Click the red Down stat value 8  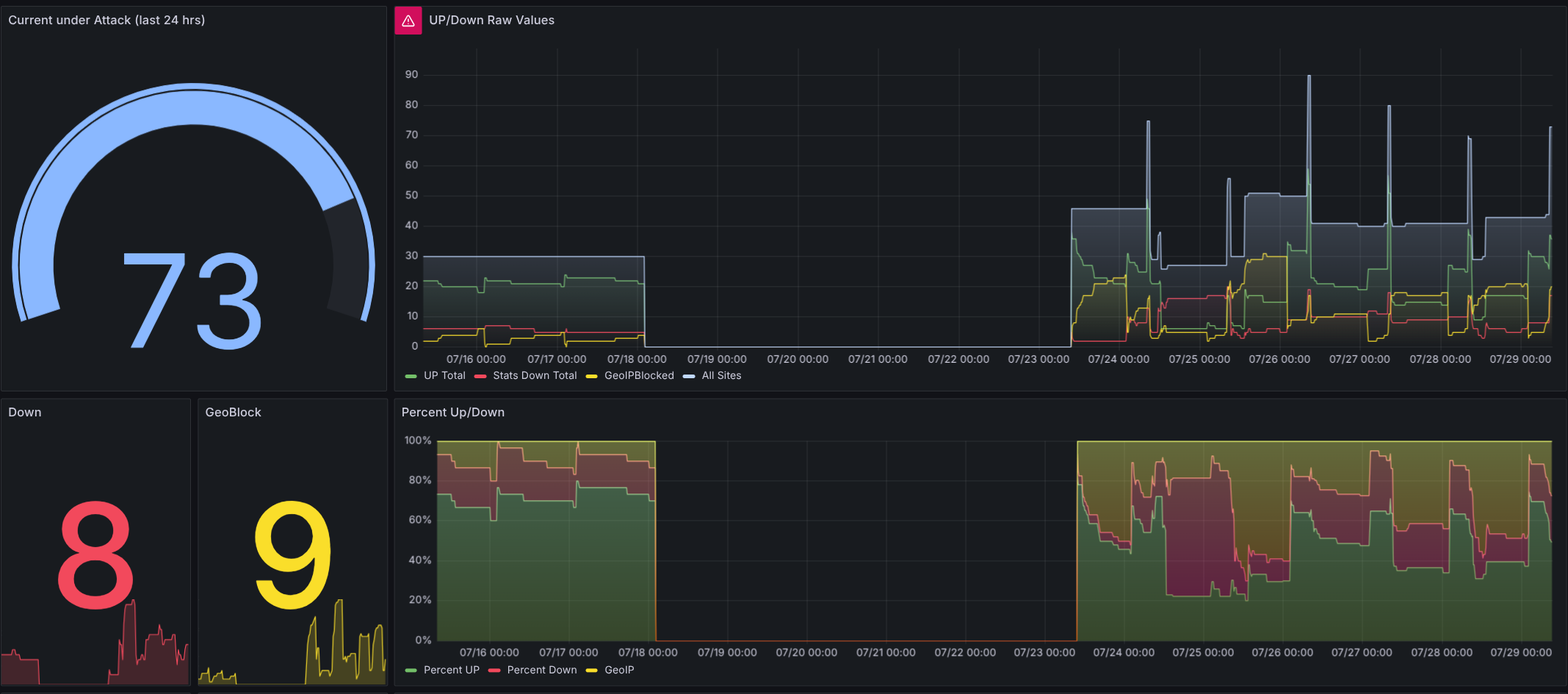pos(95,555)
